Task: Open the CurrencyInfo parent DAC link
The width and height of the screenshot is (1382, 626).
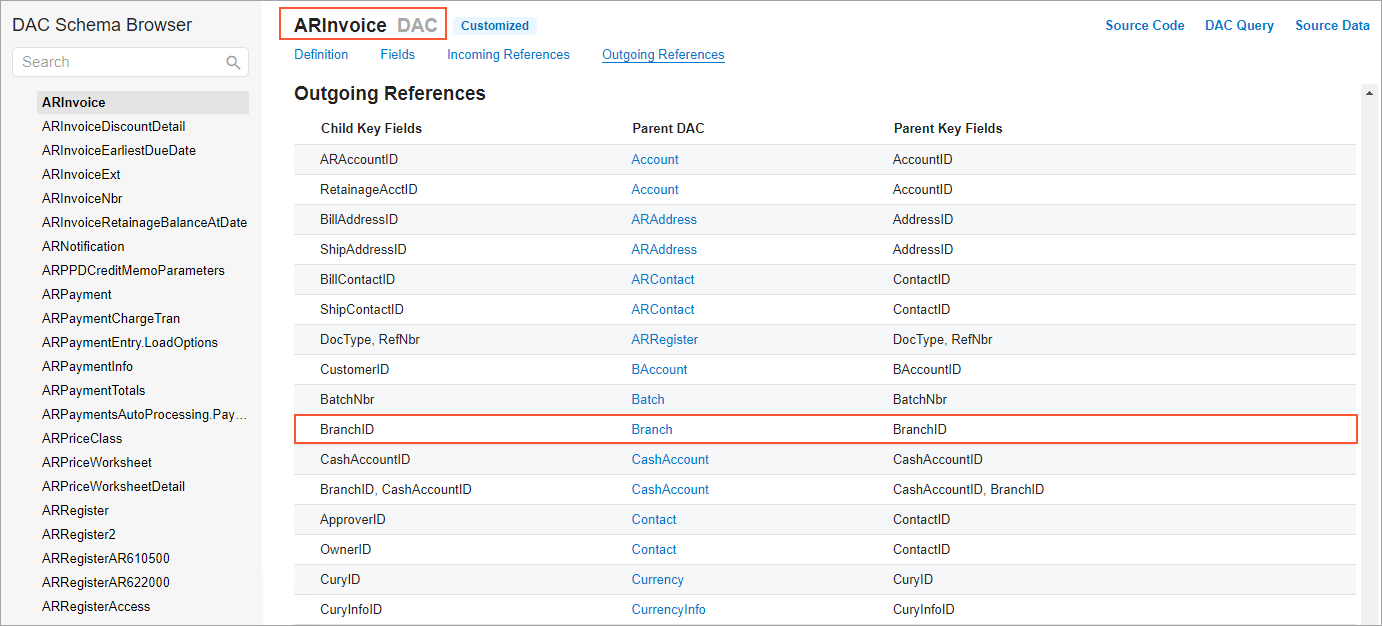Action: pyautogui.click(x=668, y=609)
